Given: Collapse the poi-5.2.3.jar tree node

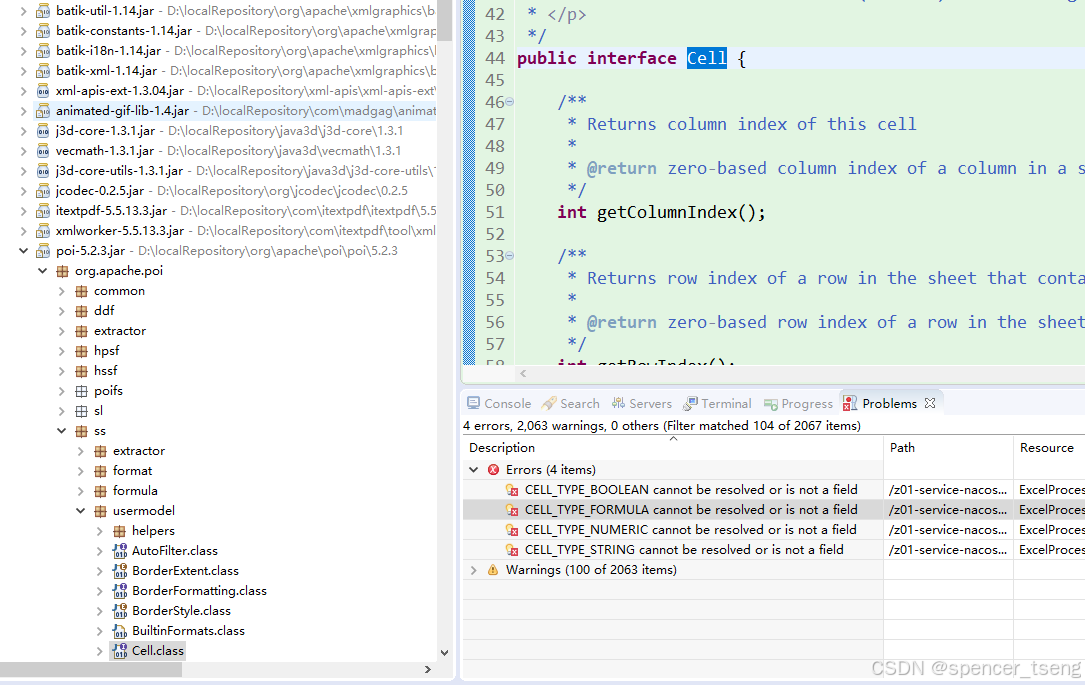Looking at the screenshot, I should point(23,250).
